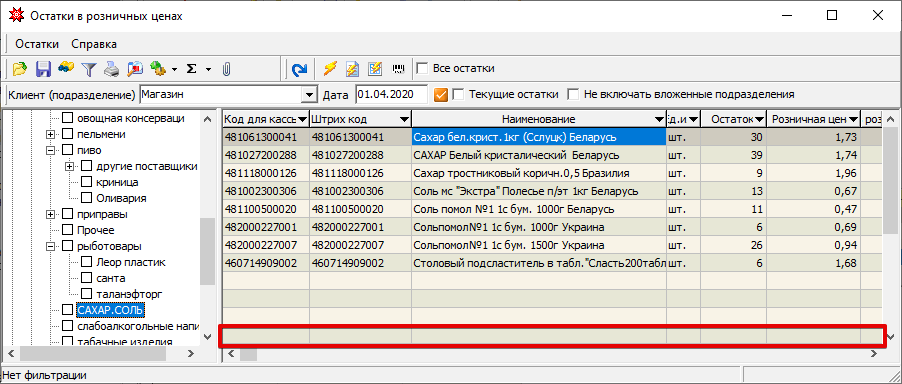The image size is (902, 384).
Task: Click the save floppy disk icon
Action: point(44,69)
